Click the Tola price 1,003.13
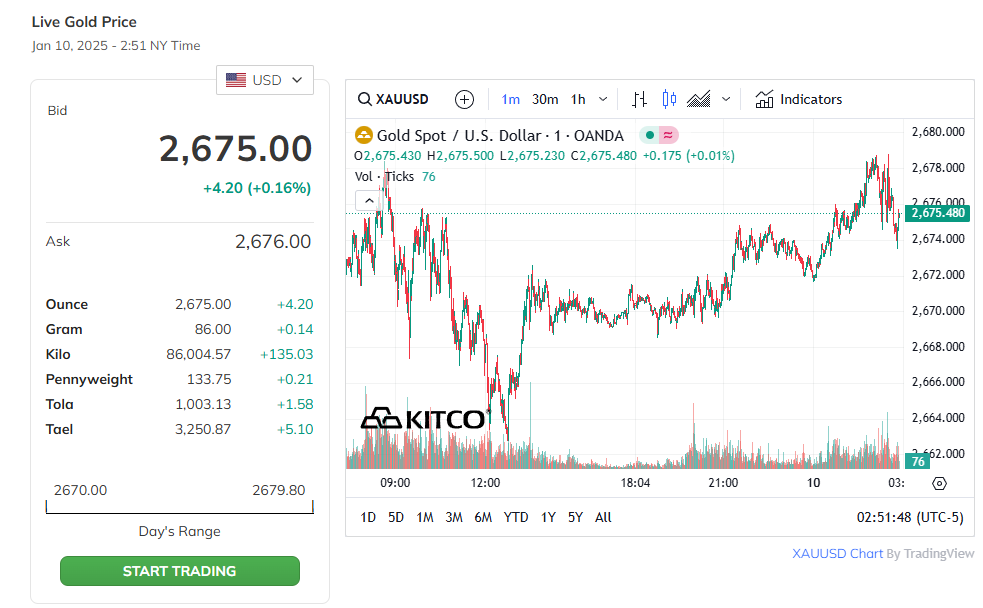 click(203, 404)
